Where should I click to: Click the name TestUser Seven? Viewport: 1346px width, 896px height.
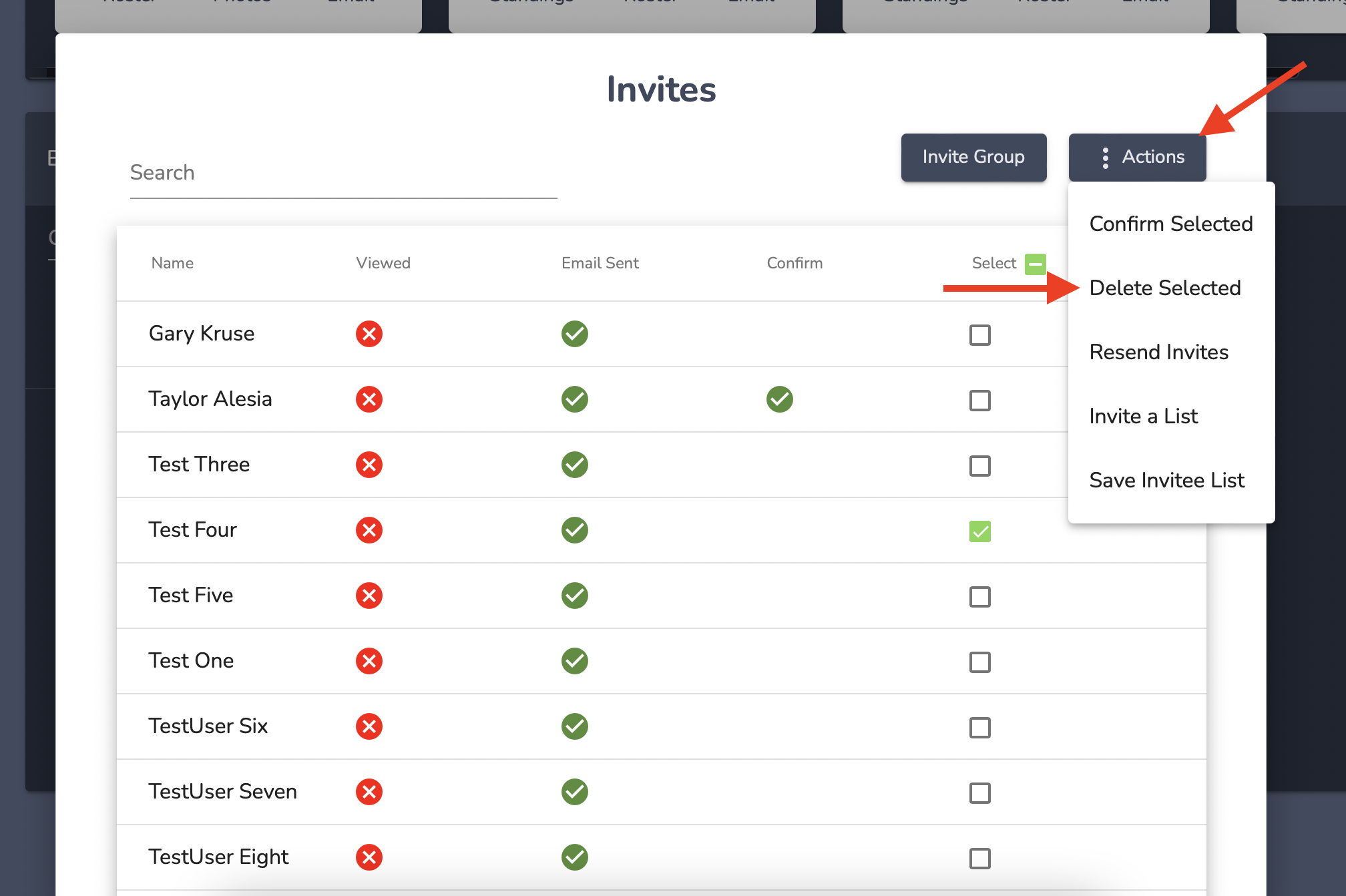pos(223,791)
